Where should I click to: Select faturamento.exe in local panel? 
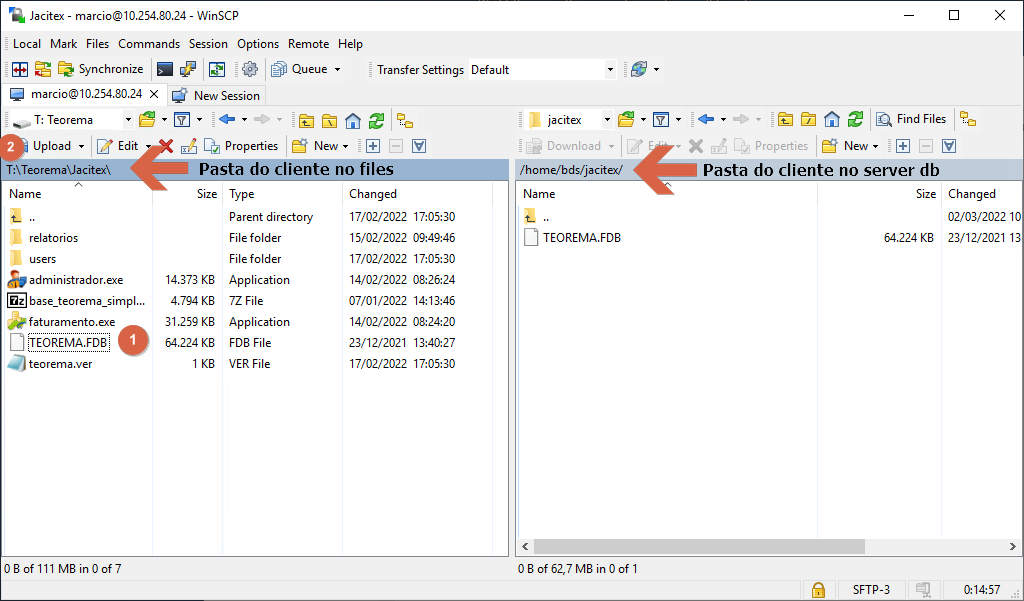click(72, 321)
